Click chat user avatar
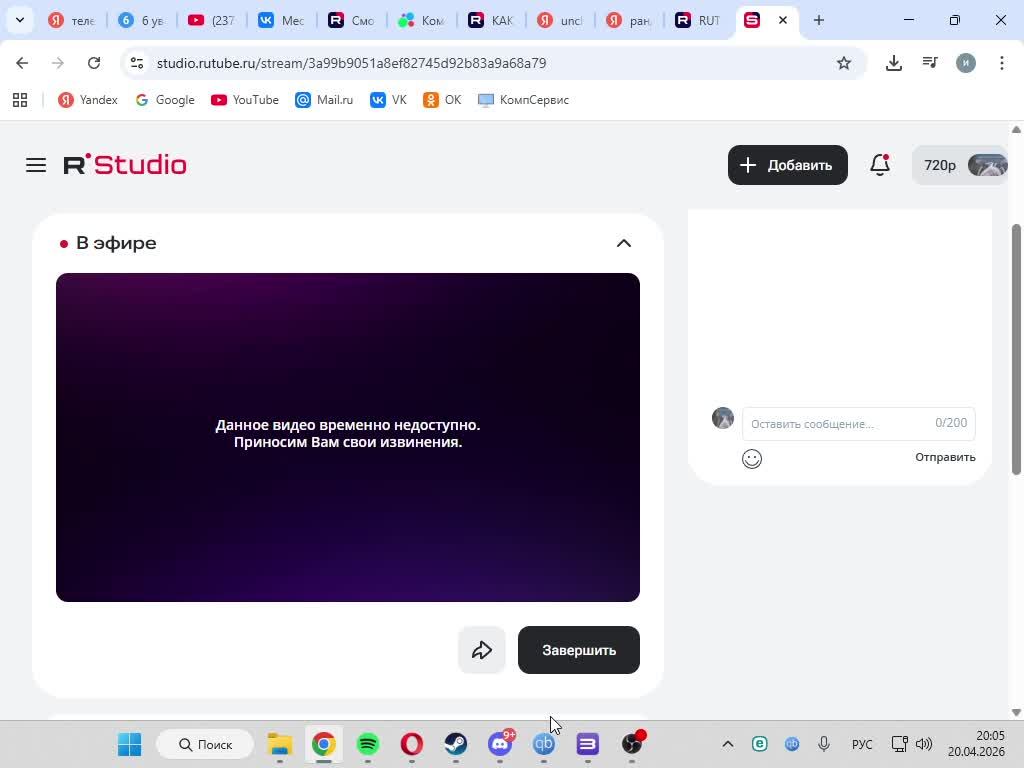Image resolution: width=1024 pixels, height=768 pixels. 723,418
